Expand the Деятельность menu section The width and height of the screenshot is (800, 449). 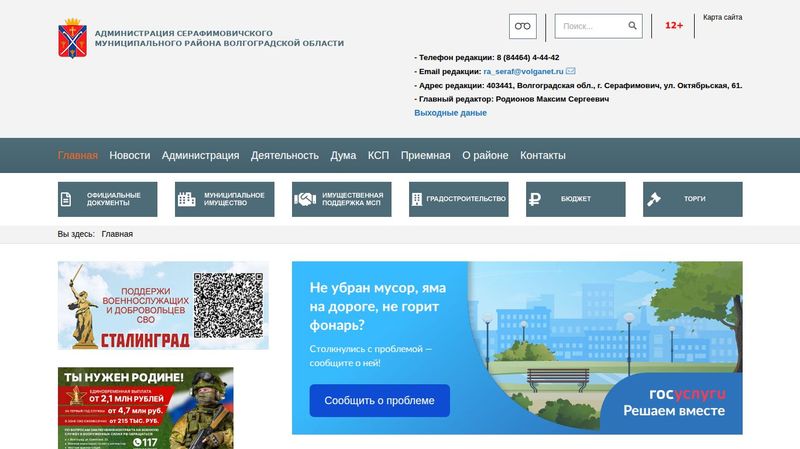click(285, 156)
